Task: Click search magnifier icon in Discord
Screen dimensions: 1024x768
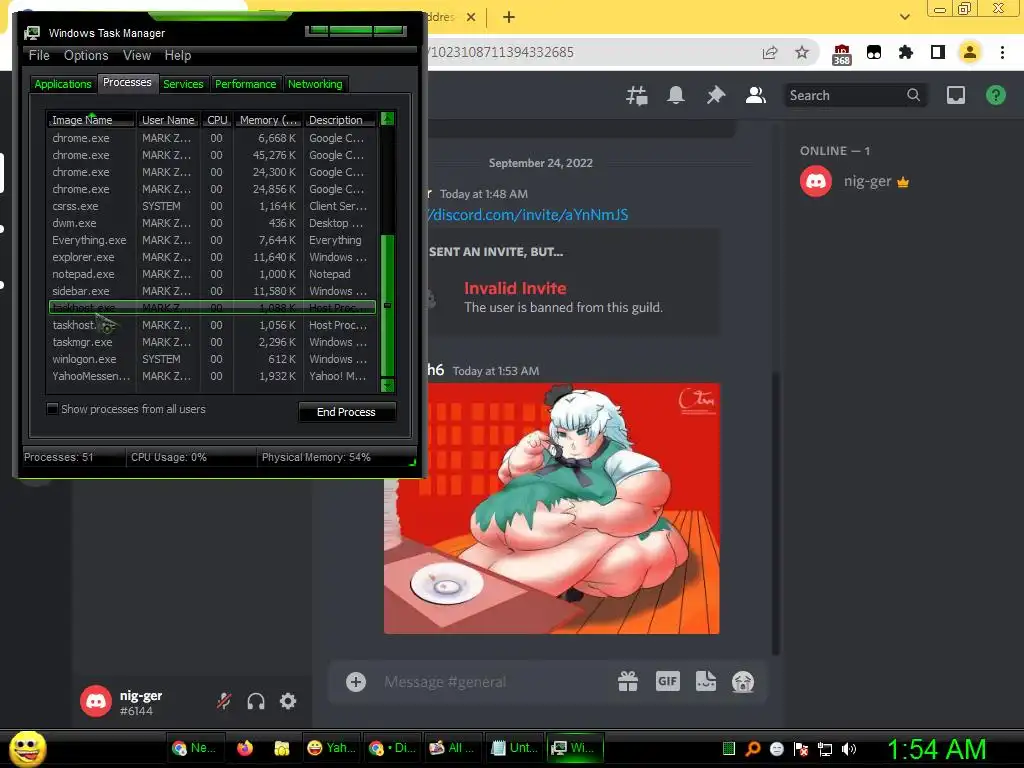Action: (913, 95)
